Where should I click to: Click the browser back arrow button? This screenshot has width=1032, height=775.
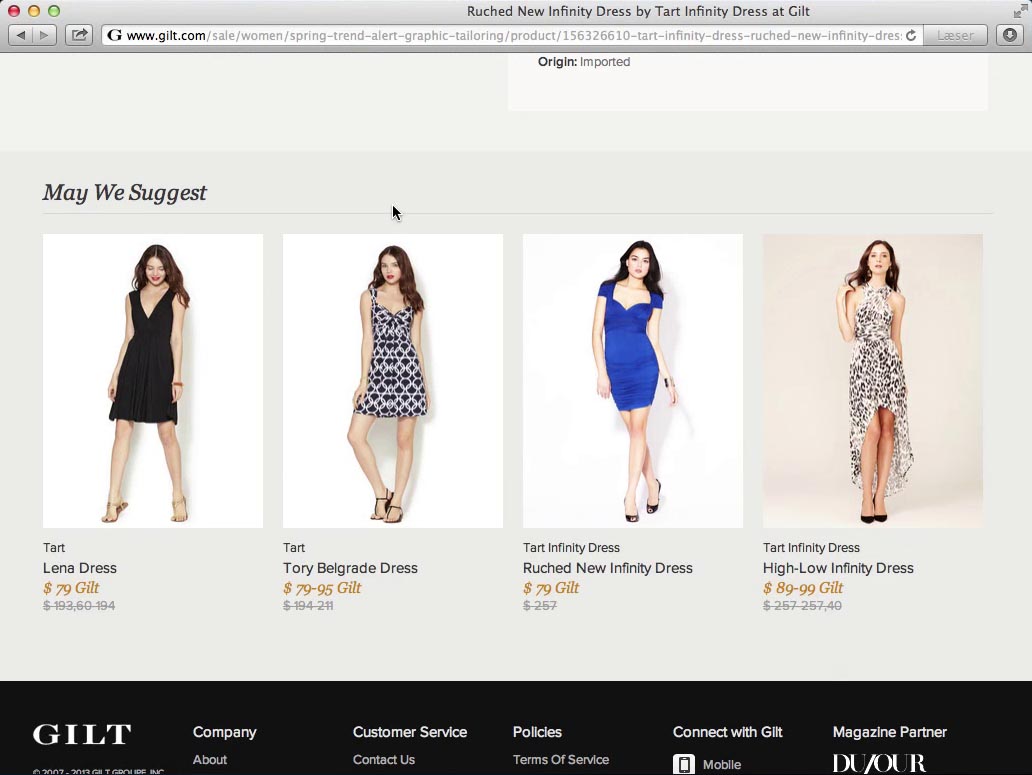[x=21, y=35]
